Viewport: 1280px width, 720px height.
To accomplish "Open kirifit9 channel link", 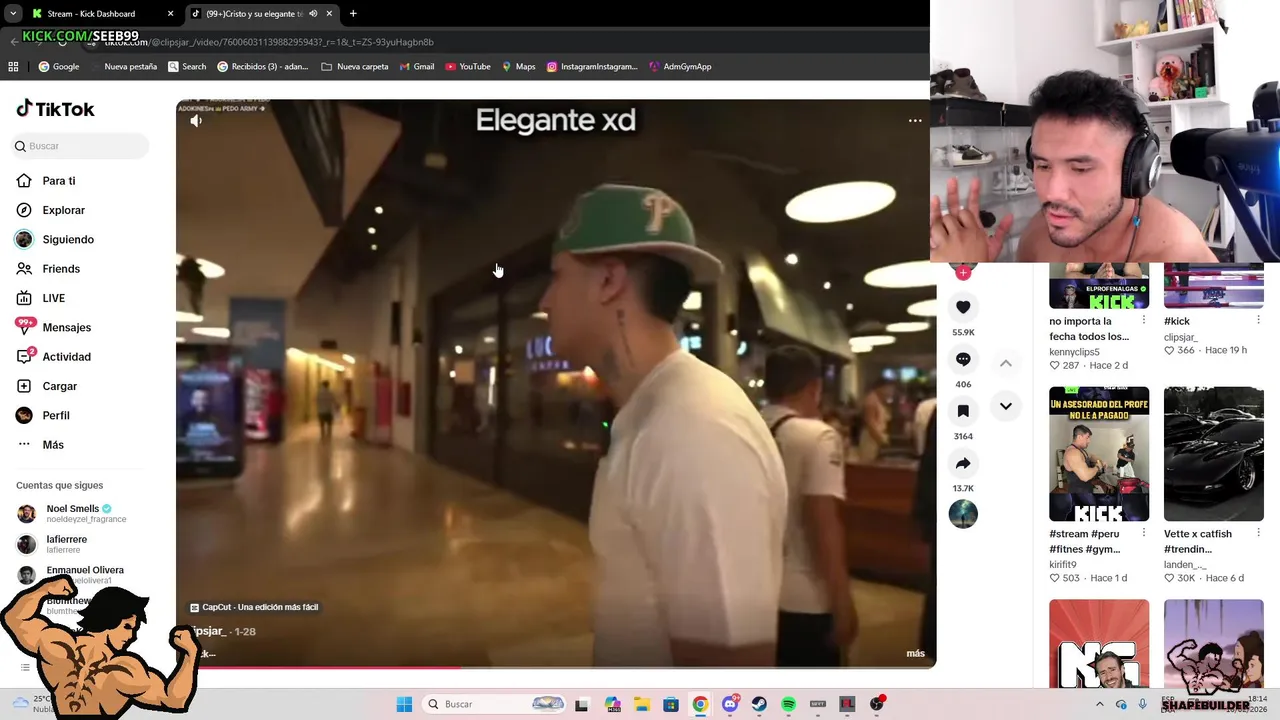I will [1062, 565].
